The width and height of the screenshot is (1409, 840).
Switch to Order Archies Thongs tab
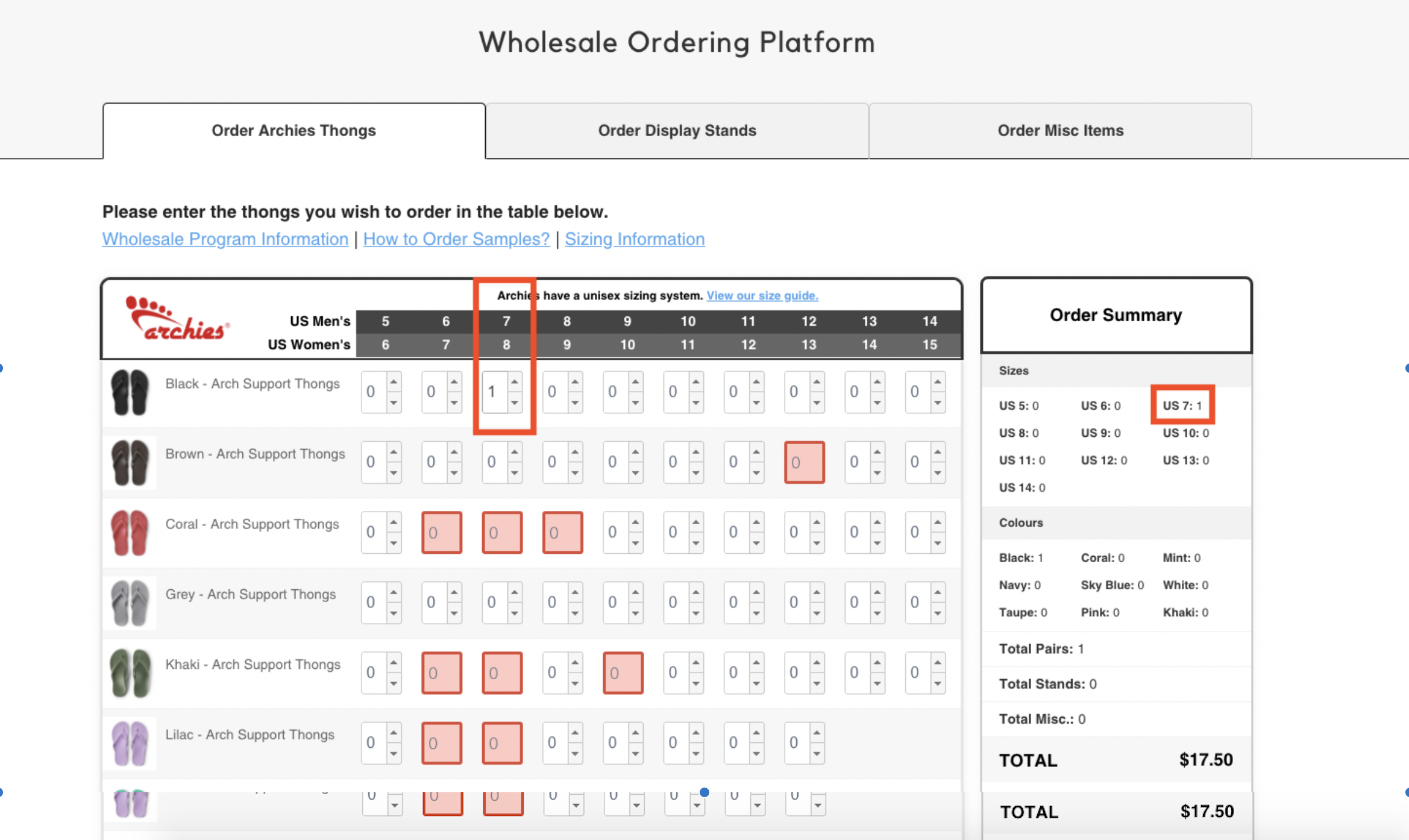294,130
